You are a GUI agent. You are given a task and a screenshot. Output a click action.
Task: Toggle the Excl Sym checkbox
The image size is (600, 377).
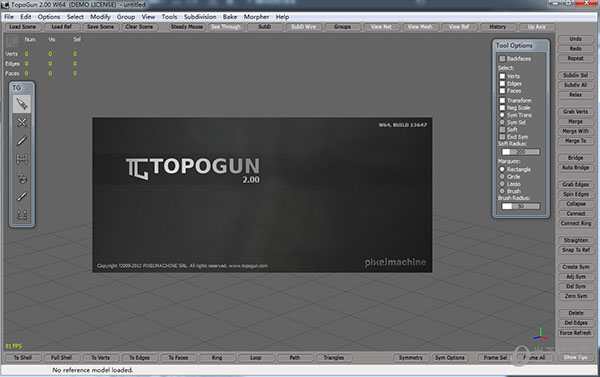pyautogui.click(x=502, y=137)
